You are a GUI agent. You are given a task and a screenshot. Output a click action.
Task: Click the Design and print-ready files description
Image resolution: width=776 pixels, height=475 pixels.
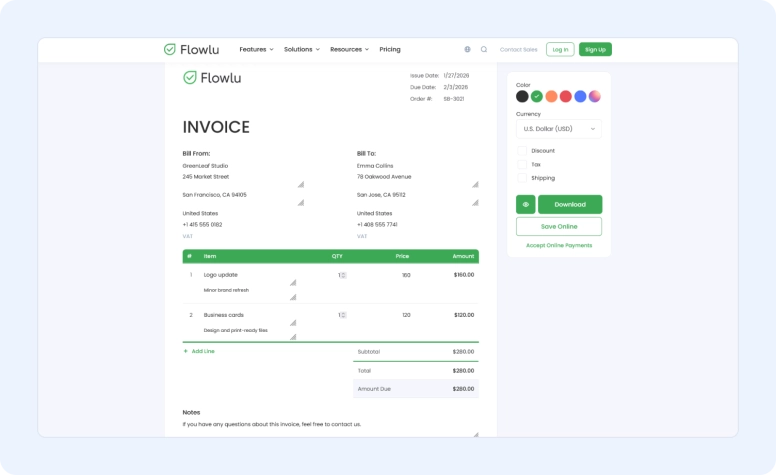click(x=236, y=331)
